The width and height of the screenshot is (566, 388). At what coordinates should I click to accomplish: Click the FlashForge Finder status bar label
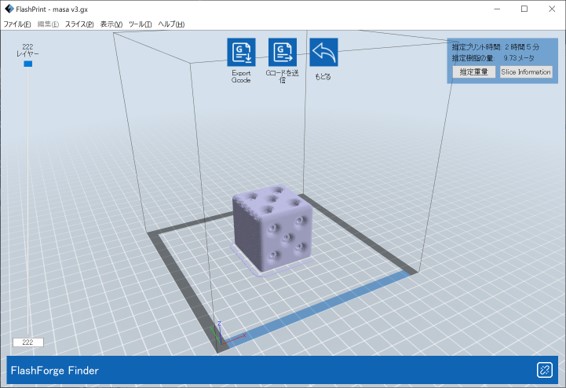[55, 370]
